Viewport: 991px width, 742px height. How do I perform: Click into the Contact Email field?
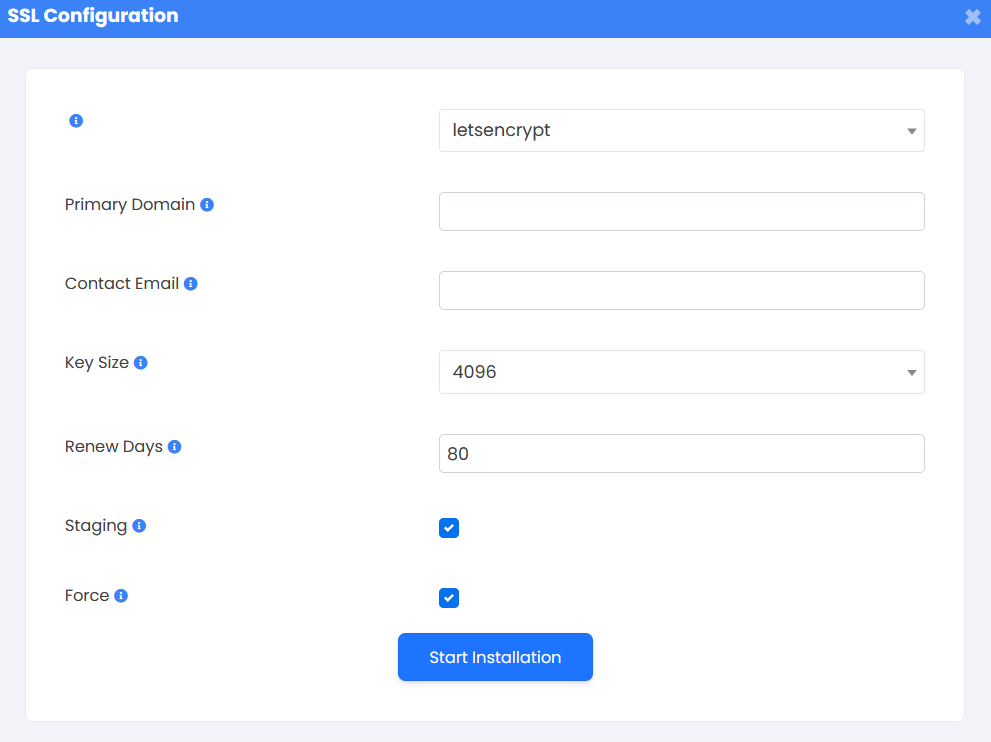click(681, 291)
